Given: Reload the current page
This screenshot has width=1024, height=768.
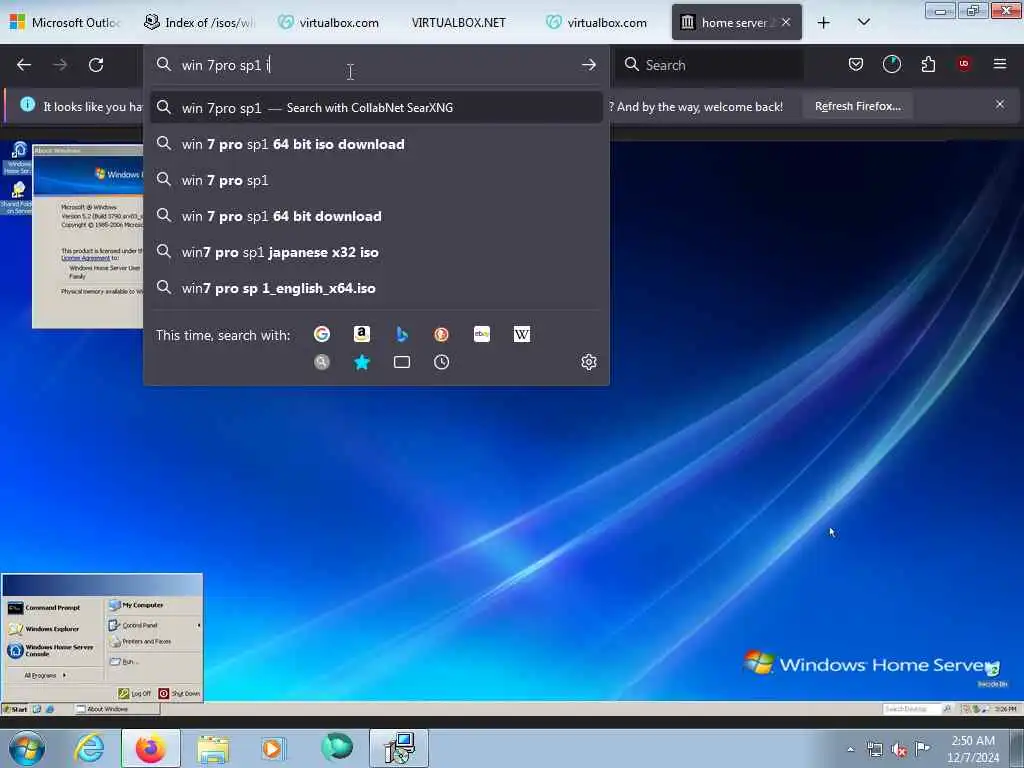Looking at the screenshot, I should (96, 65).
